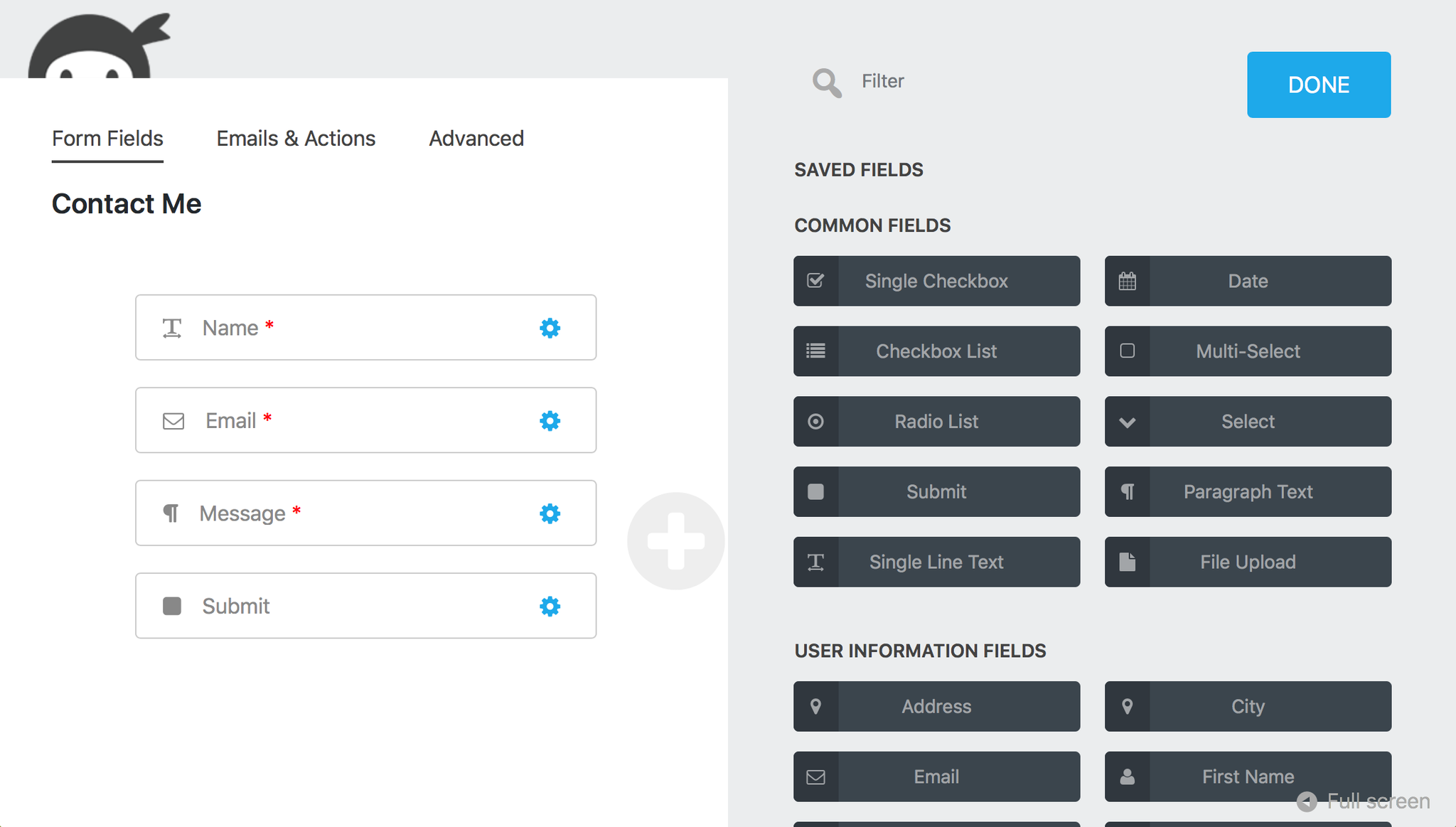1456x827 pixels.
Task: Click the Filter magnifying glass icon
Action: pyautogui.click(x=827, y=83)
